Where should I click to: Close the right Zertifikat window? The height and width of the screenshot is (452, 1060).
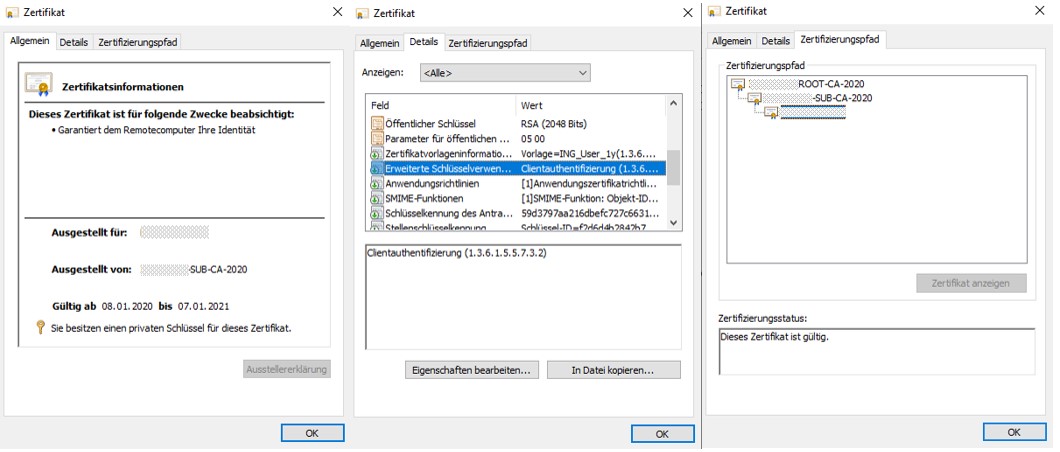(x=1040, y=10)
